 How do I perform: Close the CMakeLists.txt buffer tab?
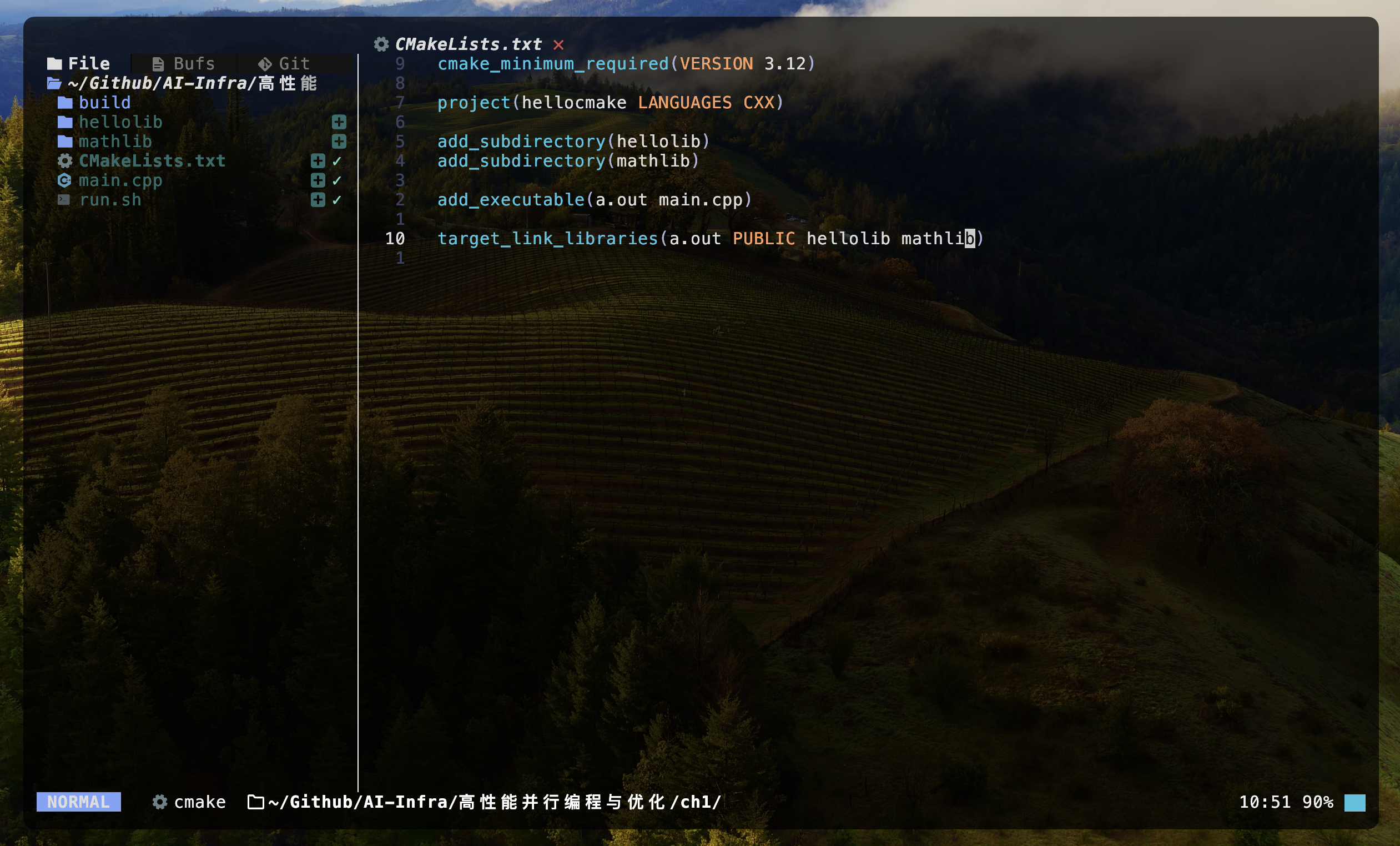pyautogui.click(x=558, y=45)
